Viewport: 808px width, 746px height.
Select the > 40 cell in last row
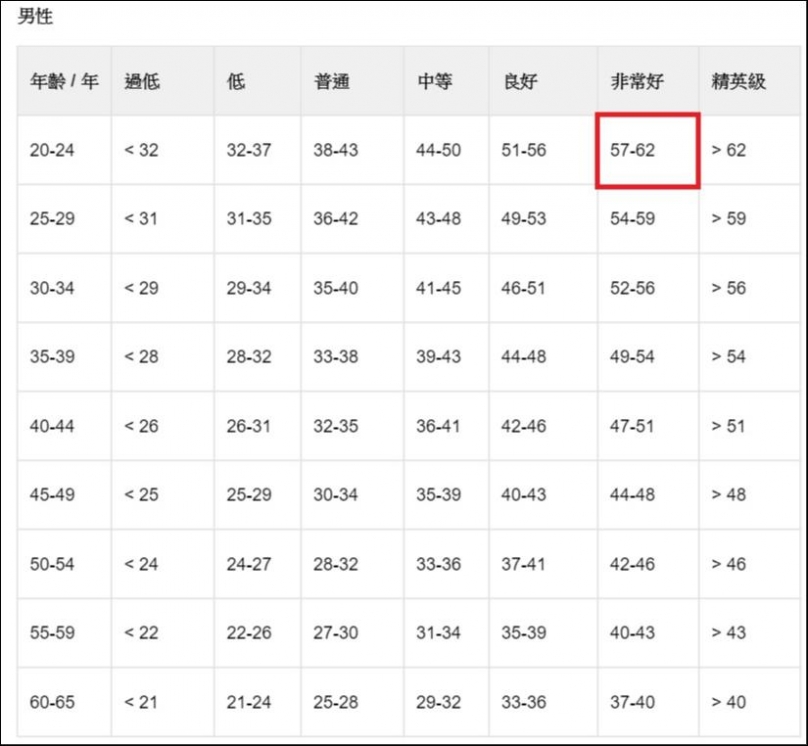coord(729,702)
